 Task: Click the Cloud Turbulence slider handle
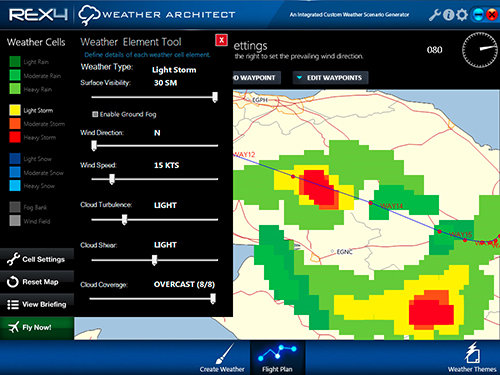(x=124, y=220)
